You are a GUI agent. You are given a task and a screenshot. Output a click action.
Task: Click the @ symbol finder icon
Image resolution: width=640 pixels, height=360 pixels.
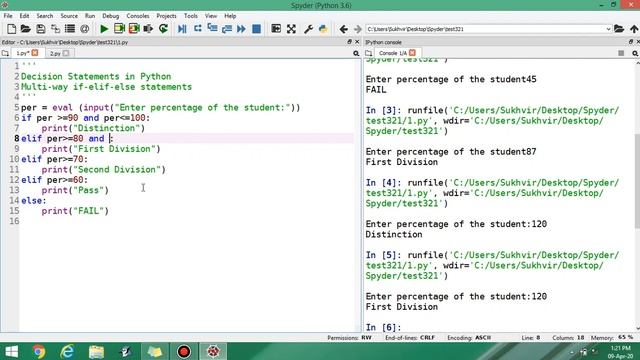click(x=84, y=29)
